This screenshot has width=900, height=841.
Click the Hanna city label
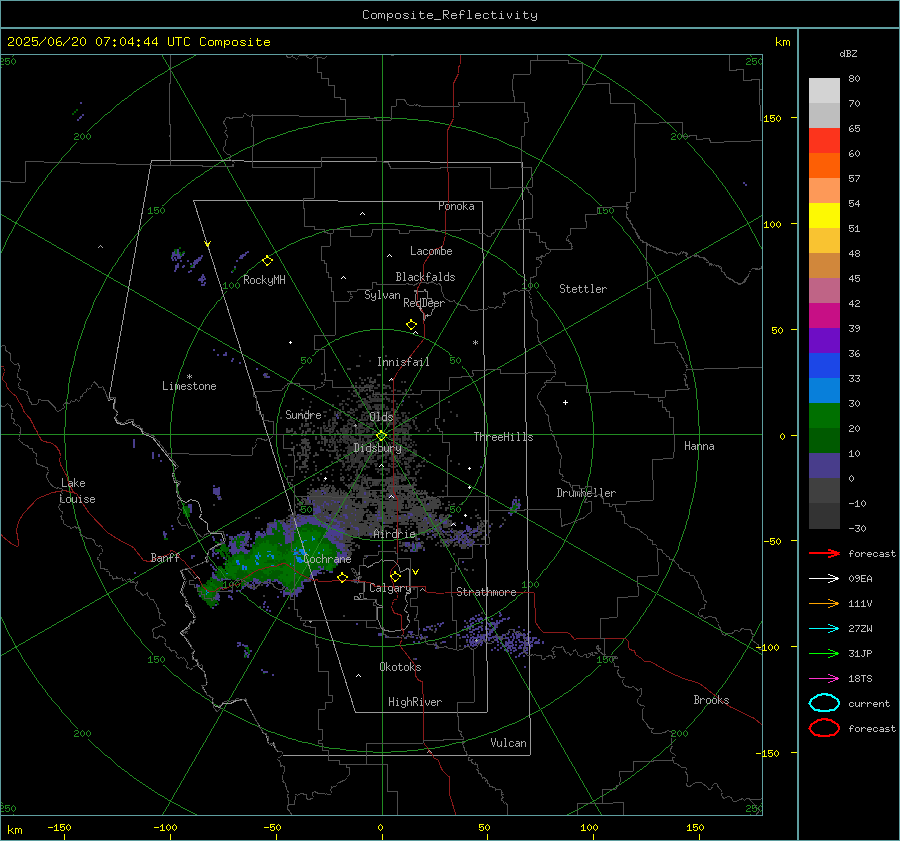click(699, 446)
